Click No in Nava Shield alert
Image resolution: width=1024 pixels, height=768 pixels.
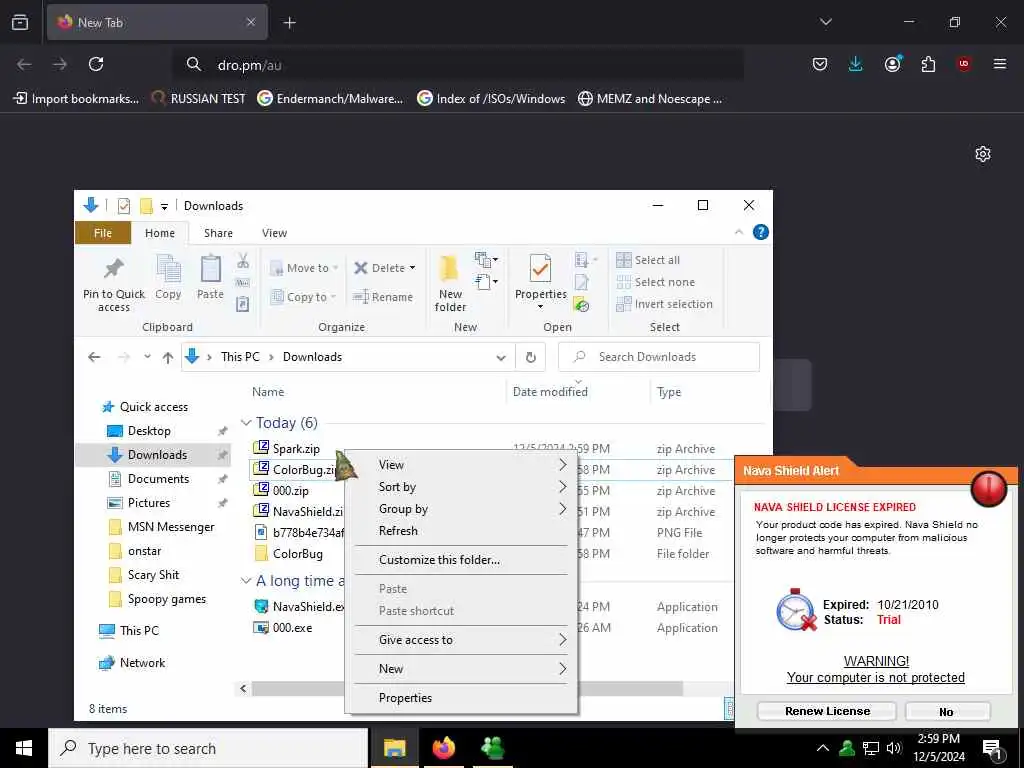coord(947,711)
